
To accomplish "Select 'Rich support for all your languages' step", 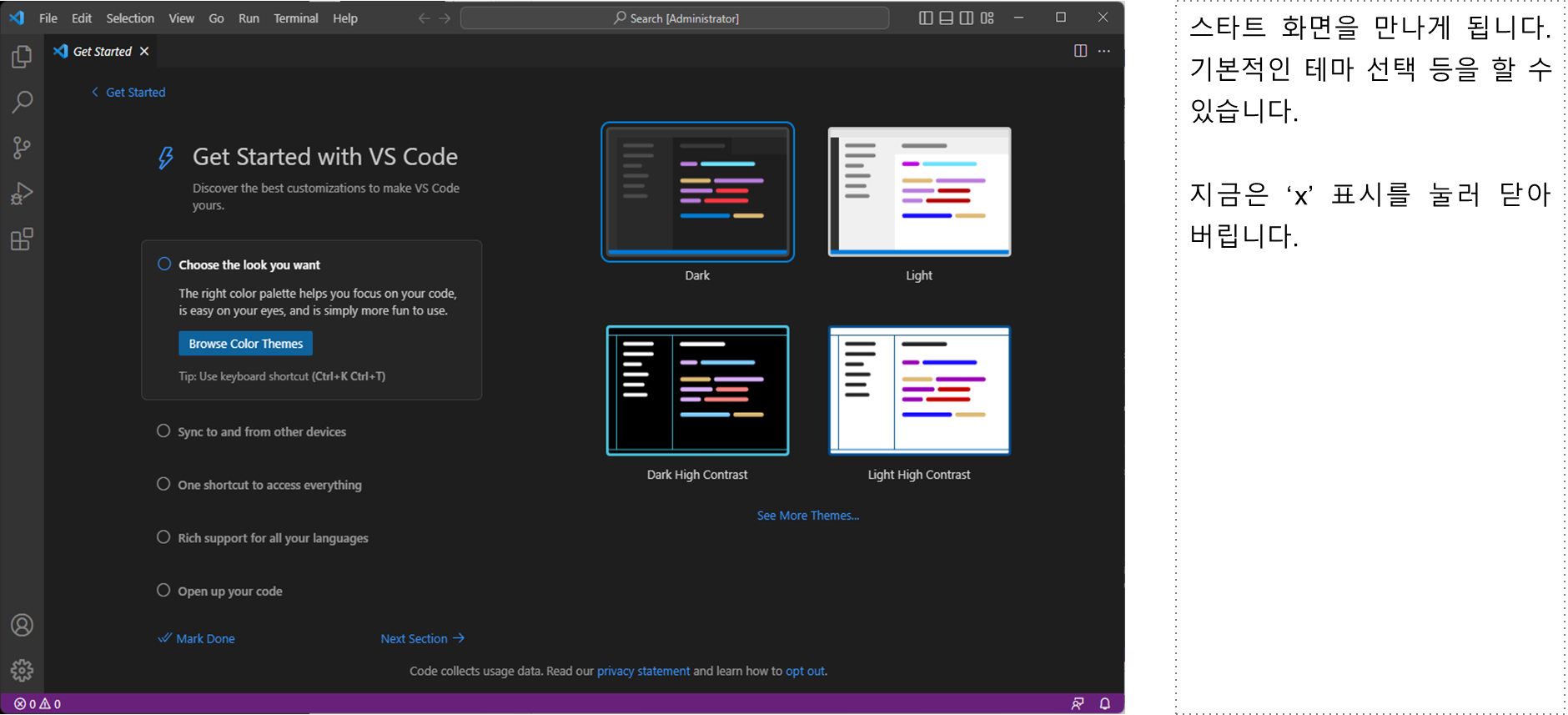I will [263, 538].
